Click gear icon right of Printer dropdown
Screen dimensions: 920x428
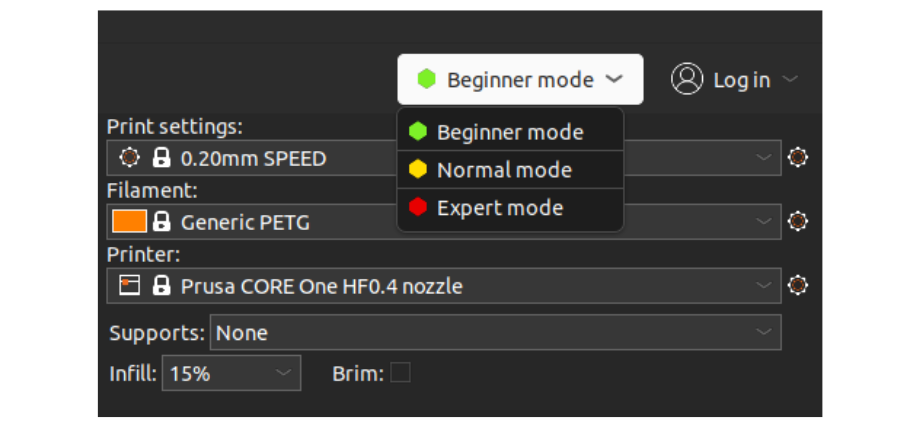(797, 285)
